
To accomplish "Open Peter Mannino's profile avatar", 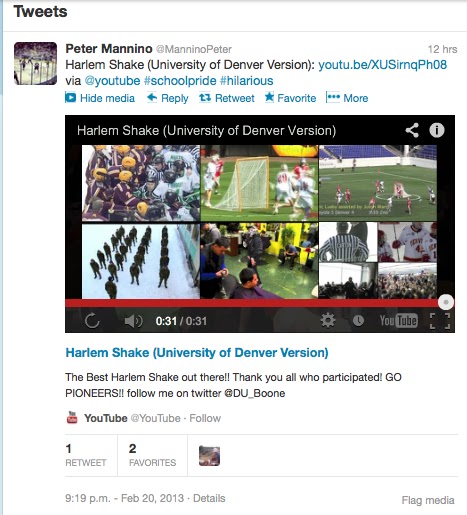I will tap(35, 63).
